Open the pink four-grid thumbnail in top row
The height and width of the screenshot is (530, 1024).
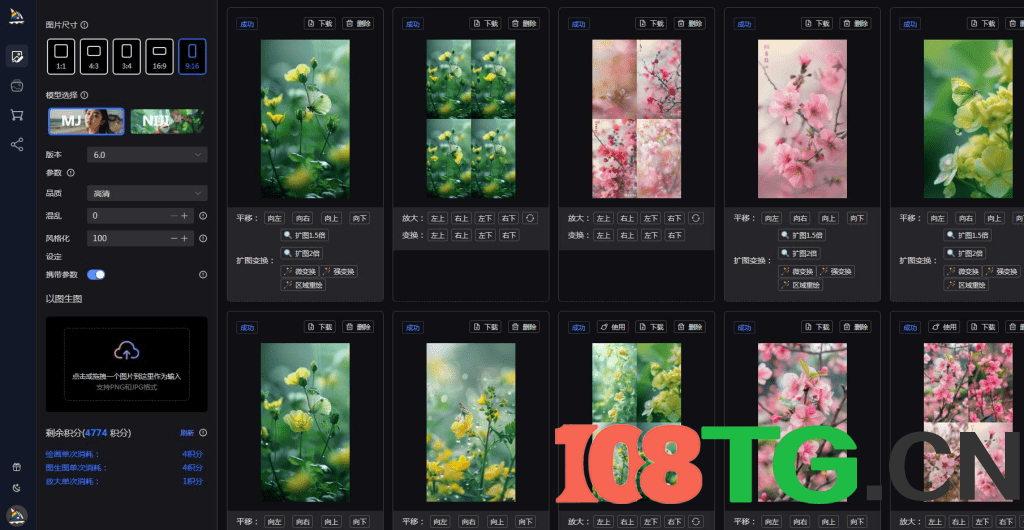click(637, 119)
